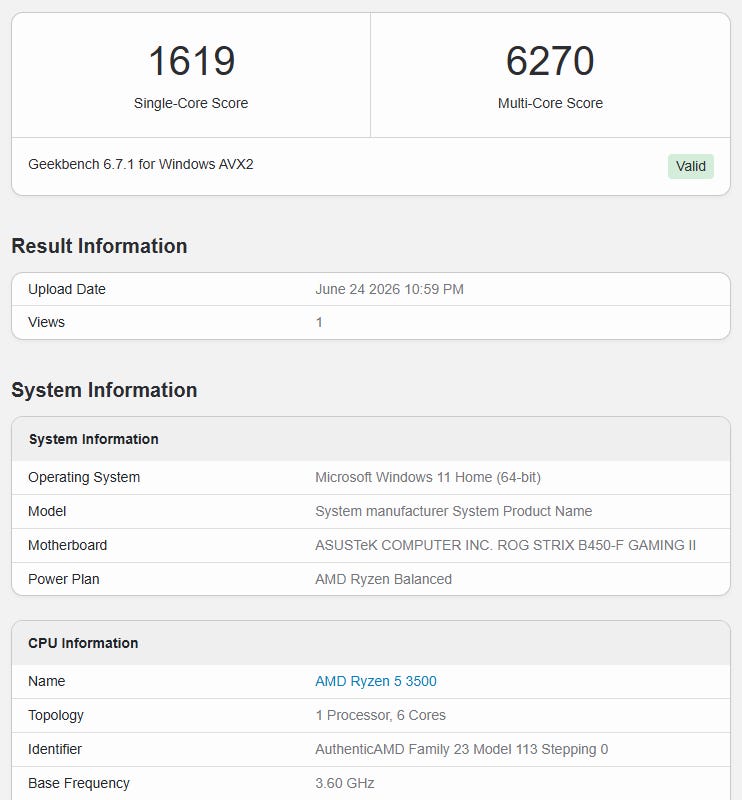Click Geekbench 6.7.1 for Windows AVX2 text
The image size is (742, 800).
(x=141, y=164)
